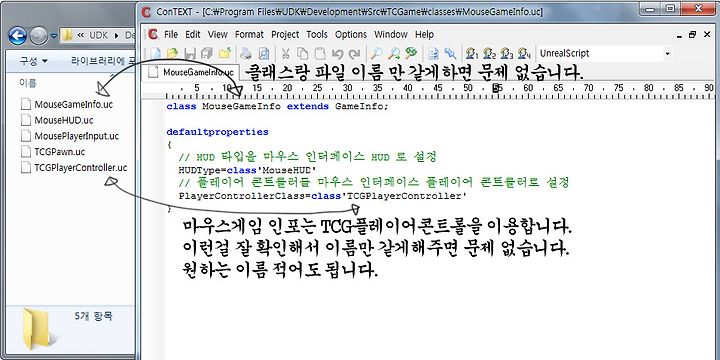The width and height of the screenshot is (720, 360).
Task: Select TCGPlayerController.uc file in Explorer
Action: click(x=74, y=168)
